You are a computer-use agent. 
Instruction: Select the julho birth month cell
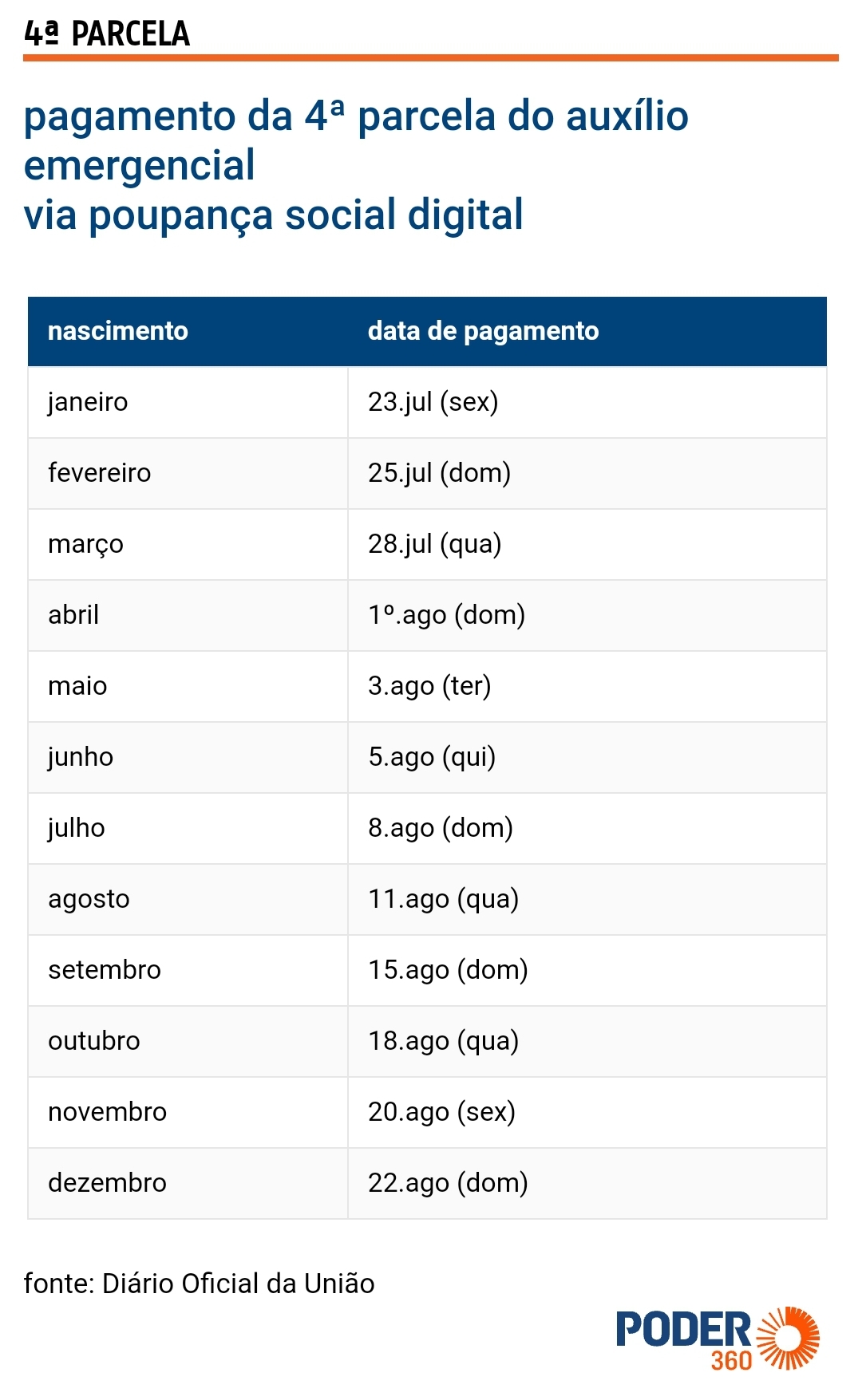tap(188, 828)
